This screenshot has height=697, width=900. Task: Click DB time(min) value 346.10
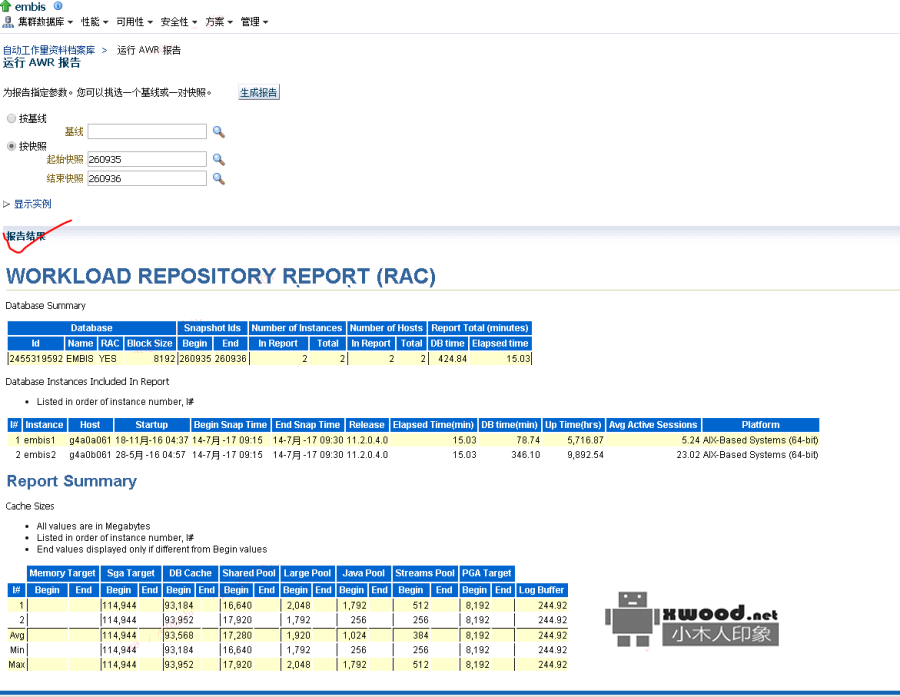[x=526, y=455]
